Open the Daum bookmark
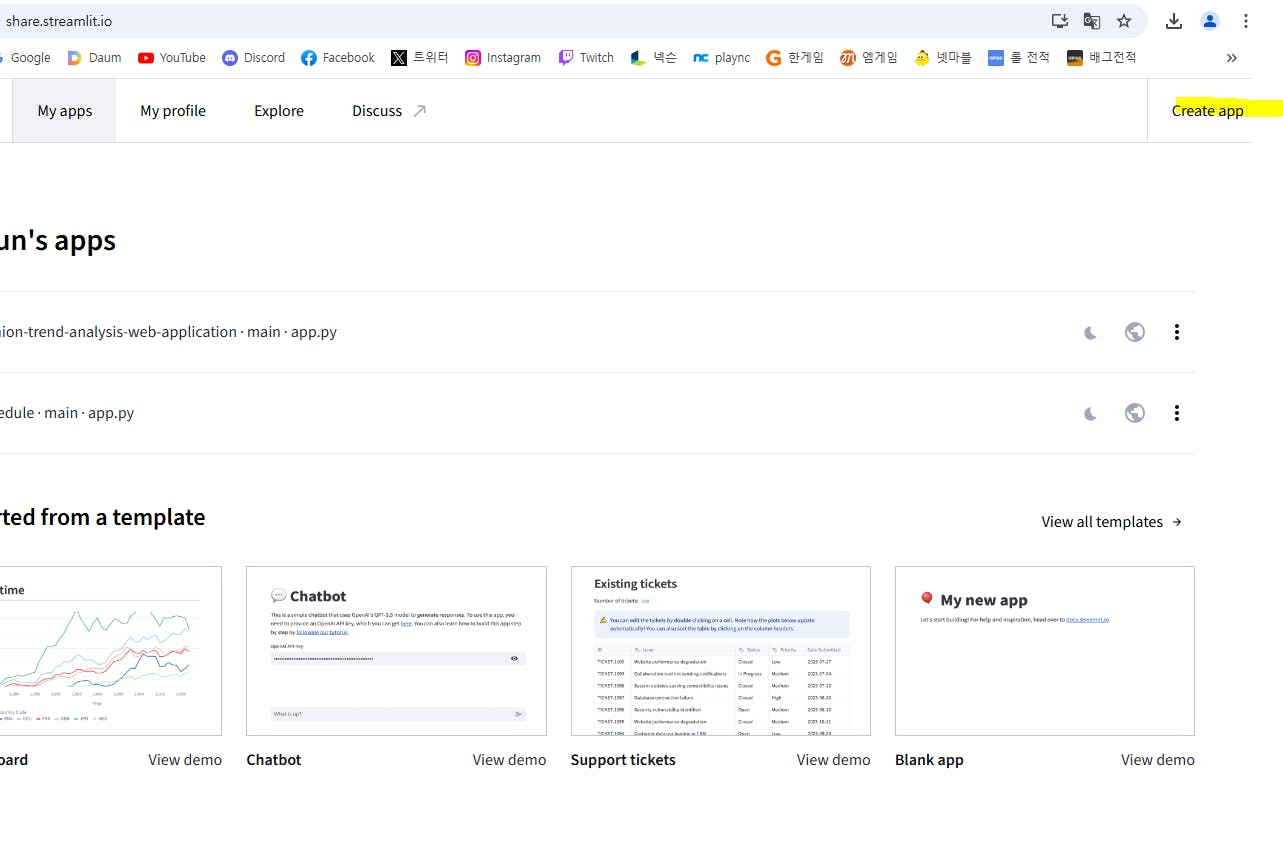This screenshot has height=847, width=1283. point(94,58)
